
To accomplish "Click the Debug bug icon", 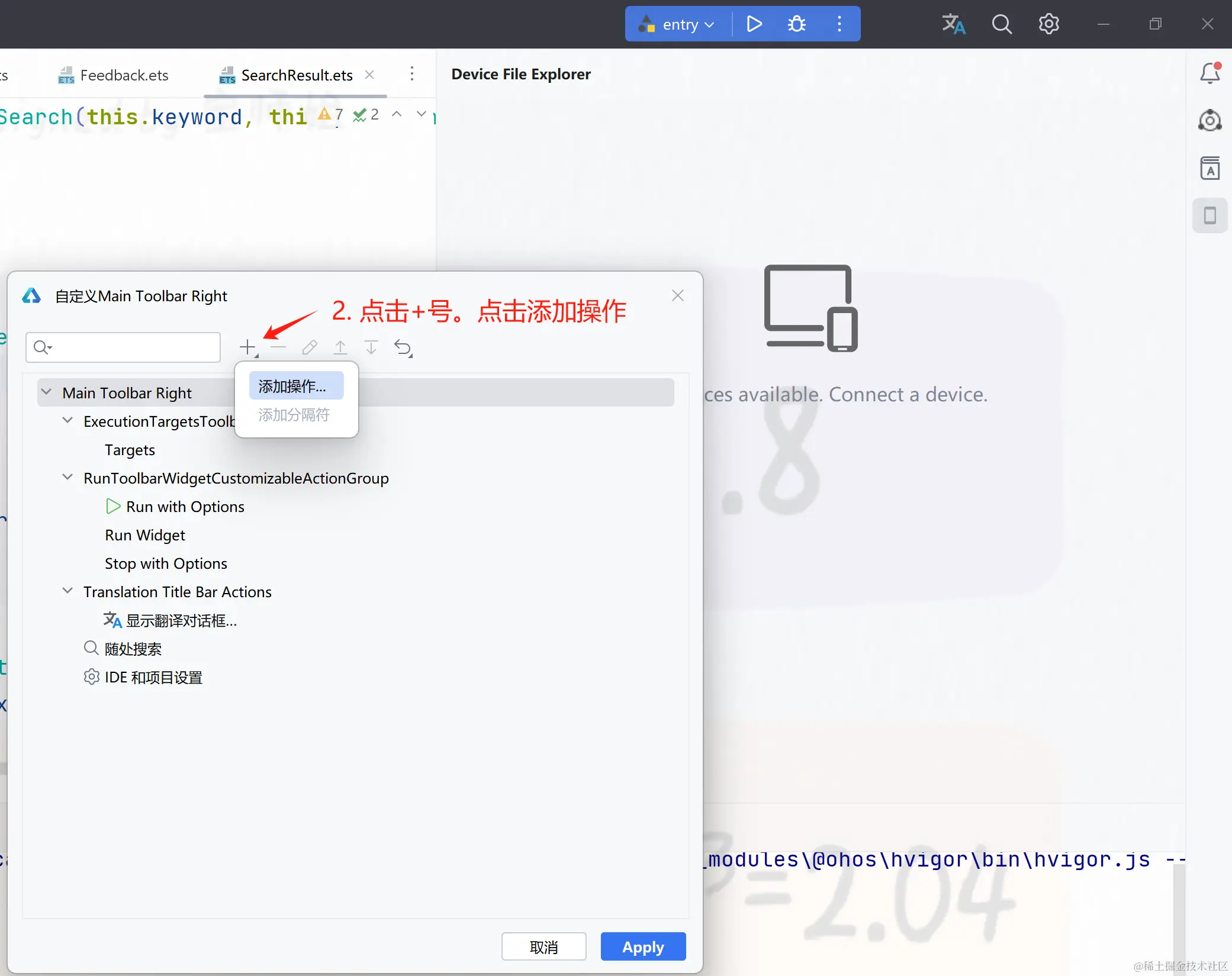I will click(796, 24).
